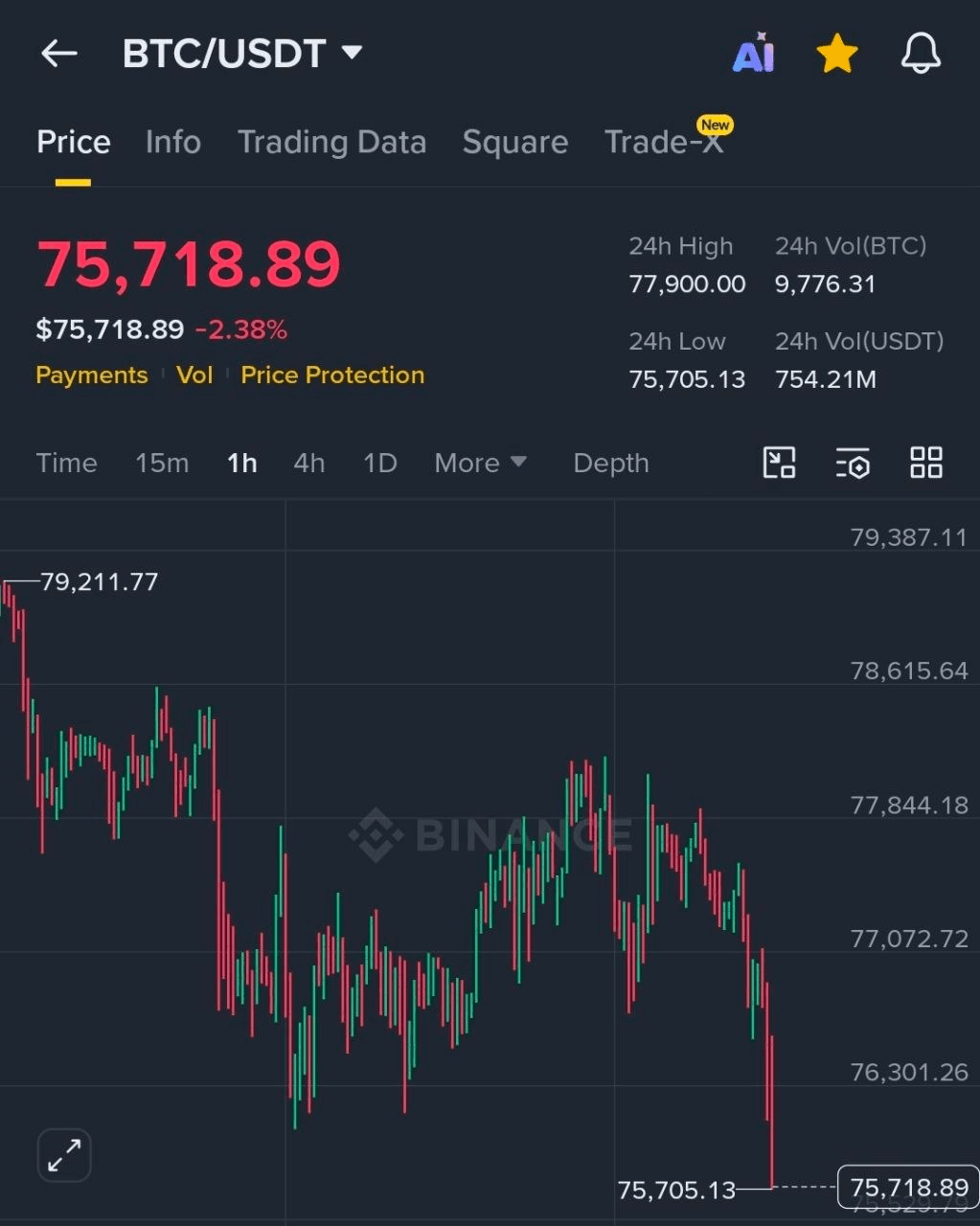Tap the 75,705.13 chart low marker
Image resolution: width=980 pixels, height=1226 pixels.
[676, 1190]
